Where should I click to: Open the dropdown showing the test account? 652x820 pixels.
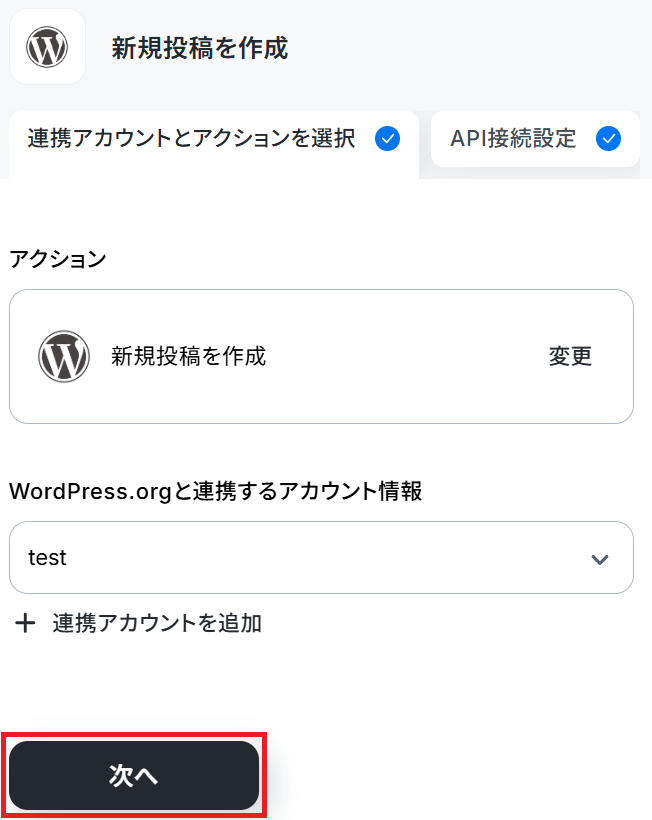322,557
